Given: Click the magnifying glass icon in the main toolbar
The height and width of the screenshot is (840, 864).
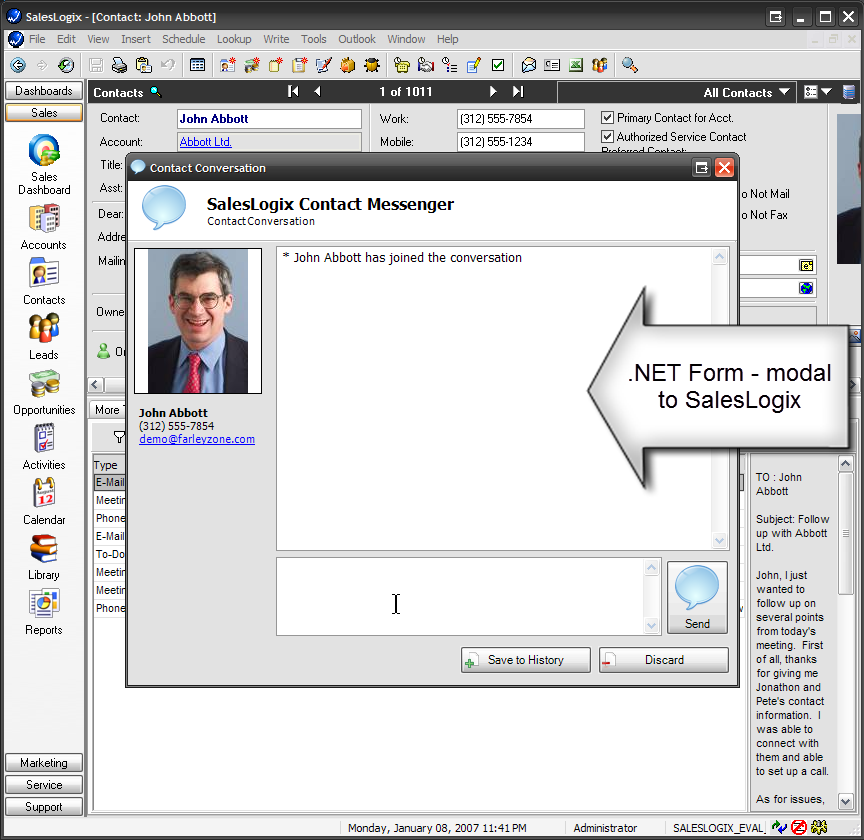Looking at the screenshot, I should [x=629, y=65].
